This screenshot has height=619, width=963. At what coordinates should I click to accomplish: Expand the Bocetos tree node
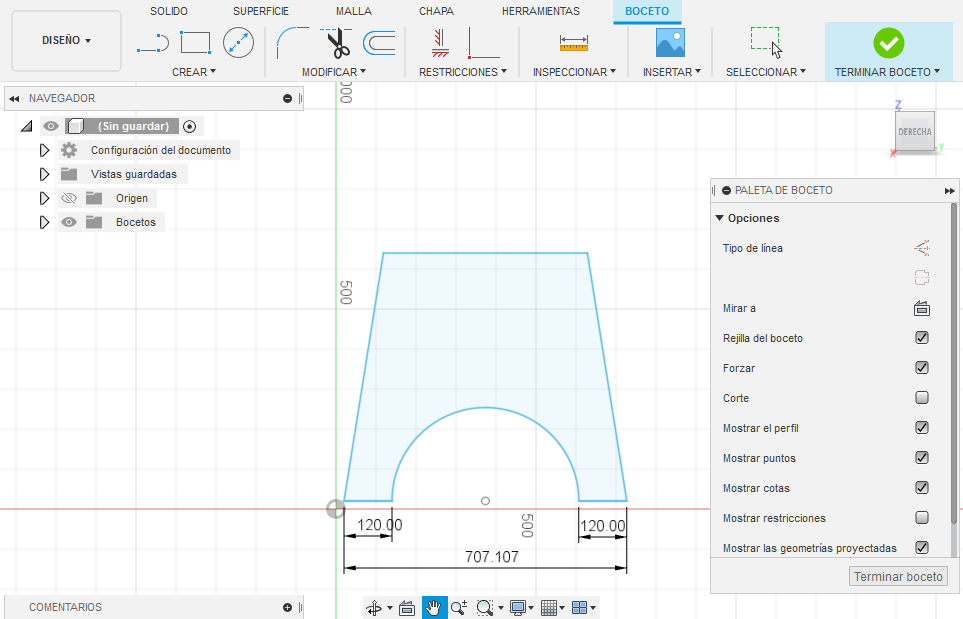[44, 222]
